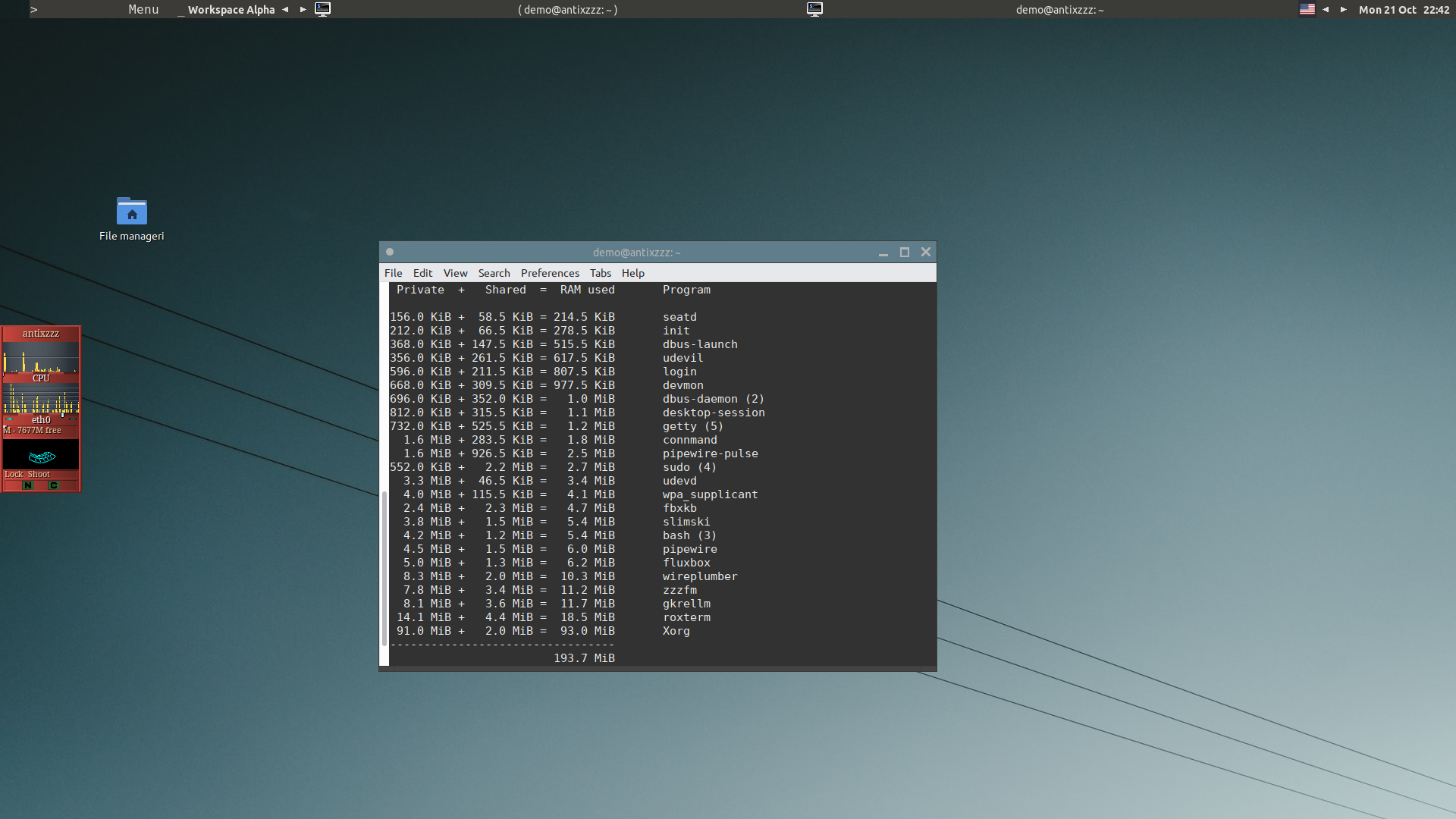
Task: Open the terminal's Search menu
Action: coord(494,273)
